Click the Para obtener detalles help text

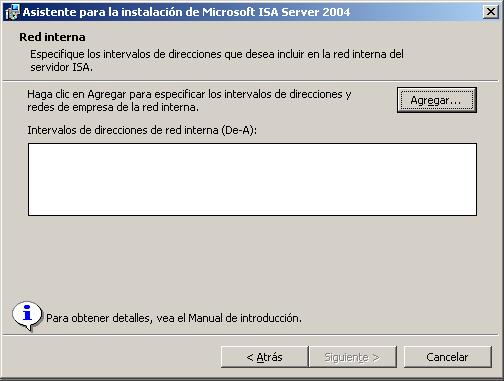pos(174,318)
